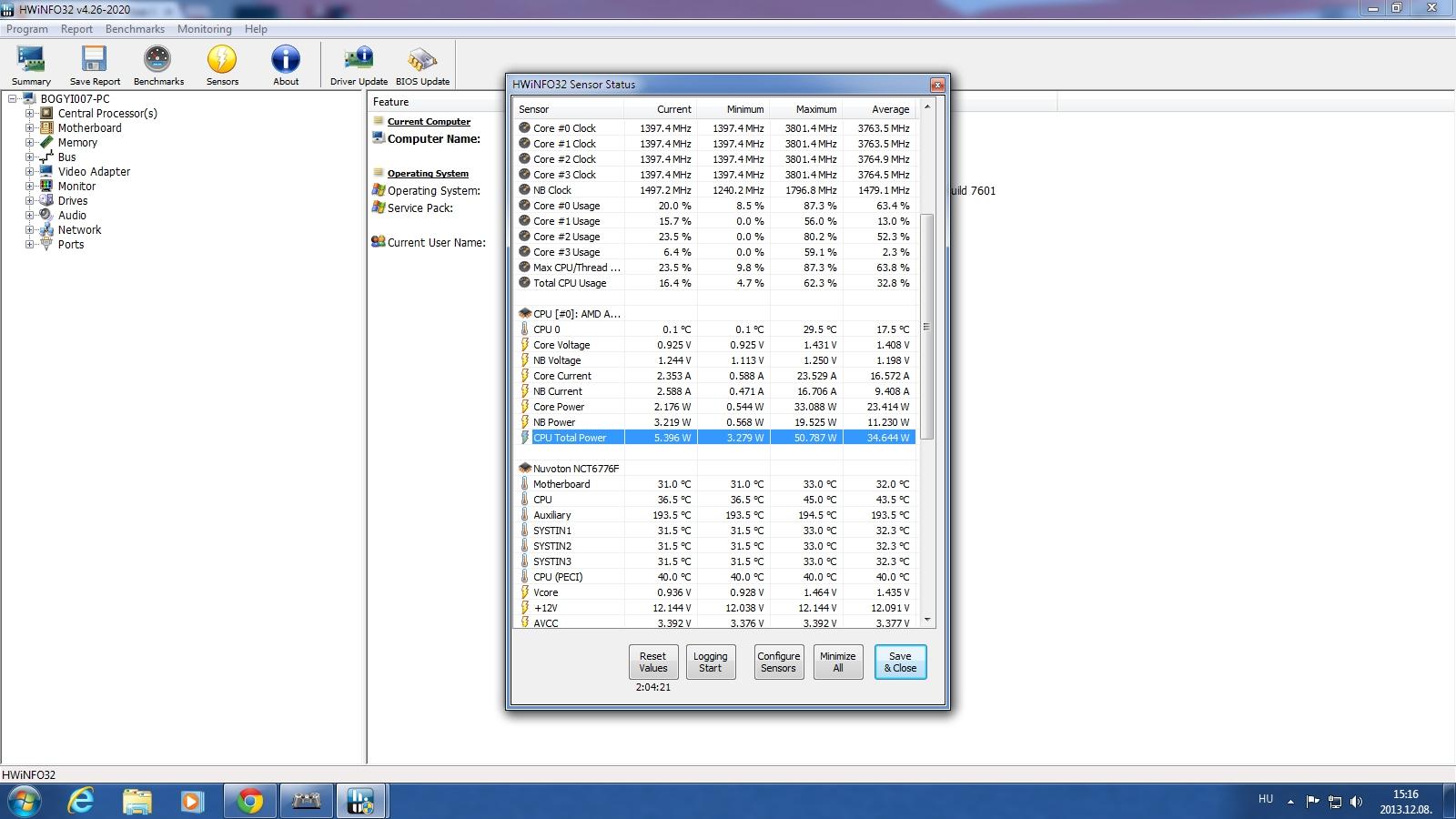Select the CPU Total Power row
Viewport: 1456px width, 819px height.
click(x=716, y=438)
